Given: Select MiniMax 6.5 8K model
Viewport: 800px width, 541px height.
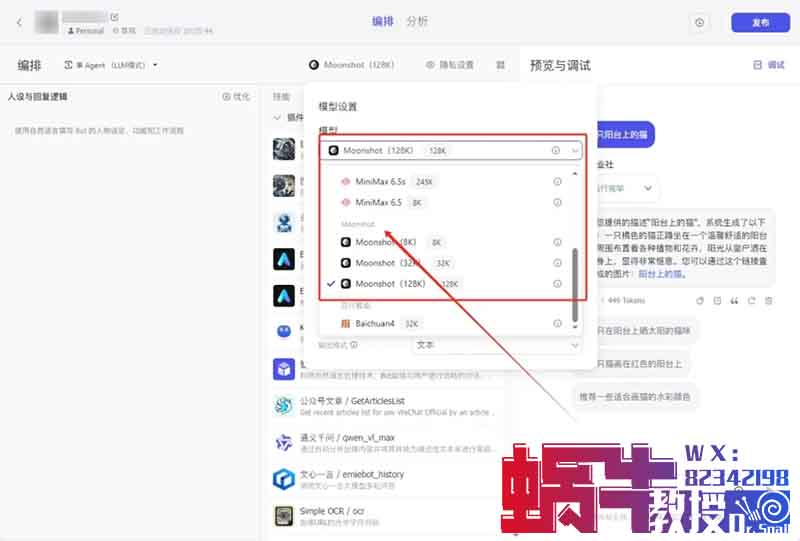Looking at the screenshot, I should tap(378, 202).
